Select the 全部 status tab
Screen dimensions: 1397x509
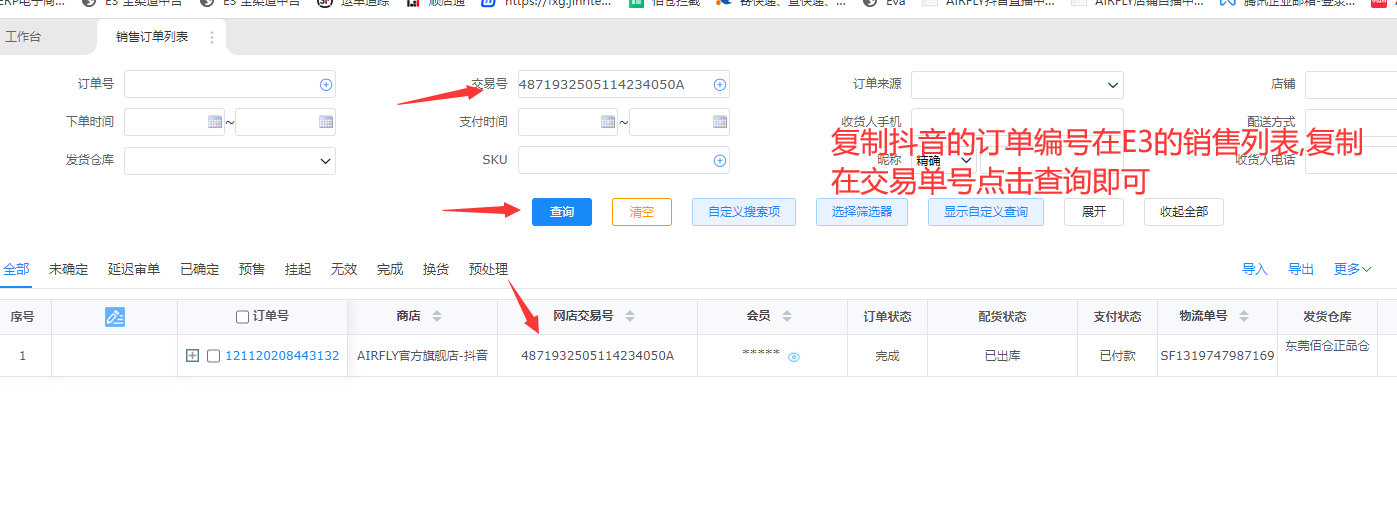pos(16,269)
